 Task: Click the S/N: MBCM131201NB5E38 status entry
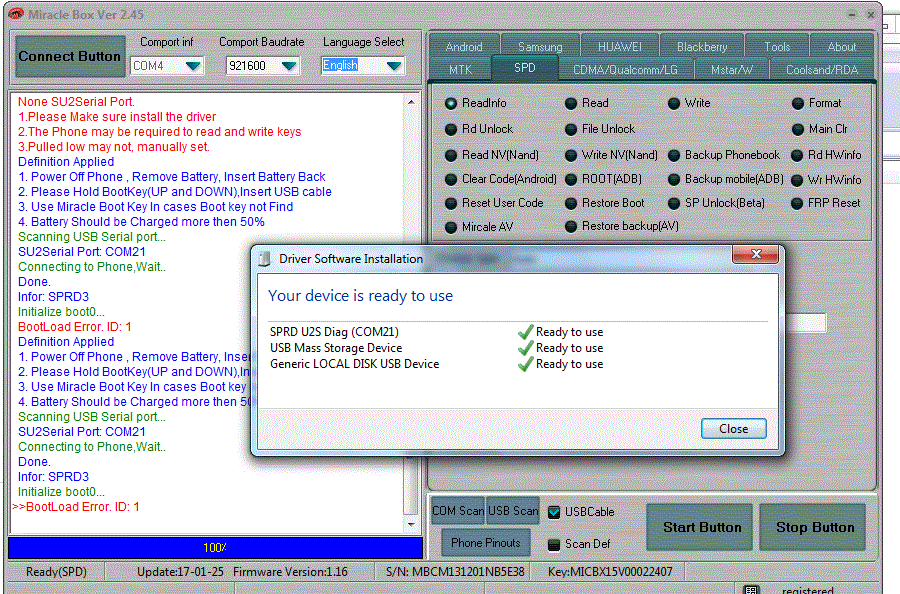tap(455, 572)
